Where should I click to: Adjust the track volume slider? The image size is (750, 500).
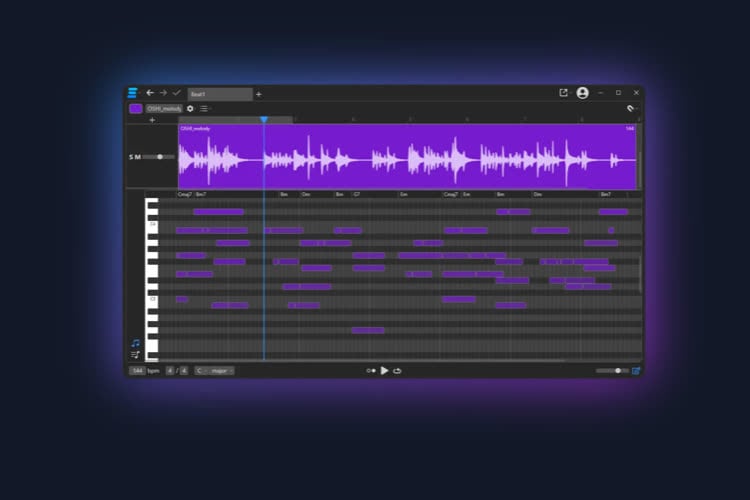coord(159,157)
